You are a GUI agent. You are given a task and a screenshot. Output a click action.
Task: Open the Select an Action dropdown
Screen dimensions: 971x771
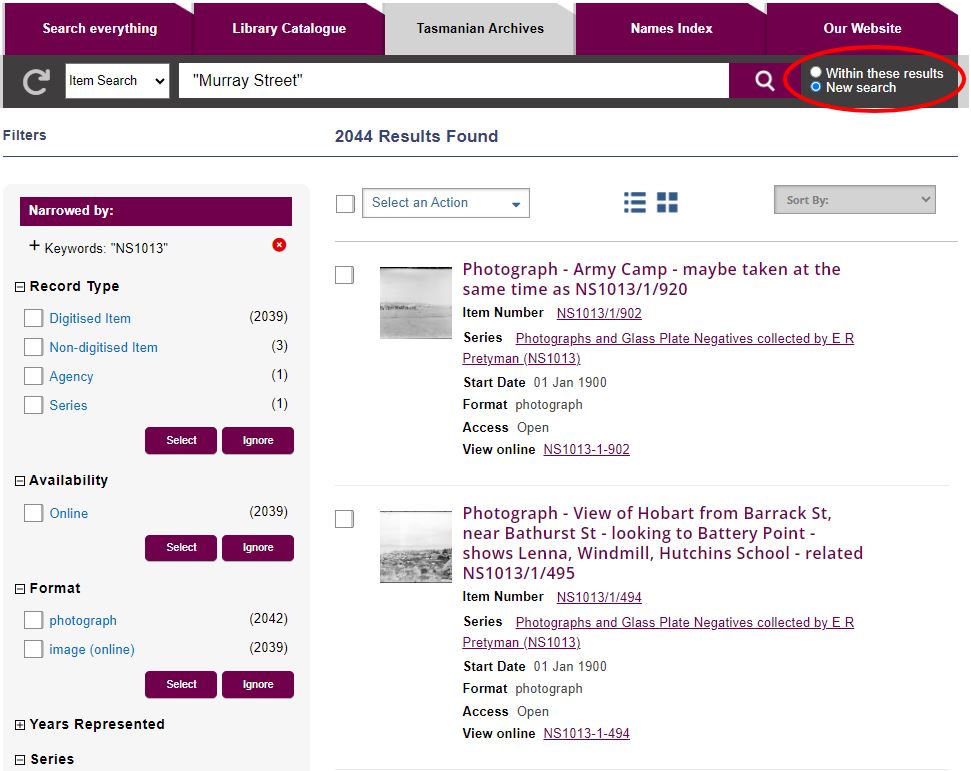pyautogui.click(x=445, y=203)
